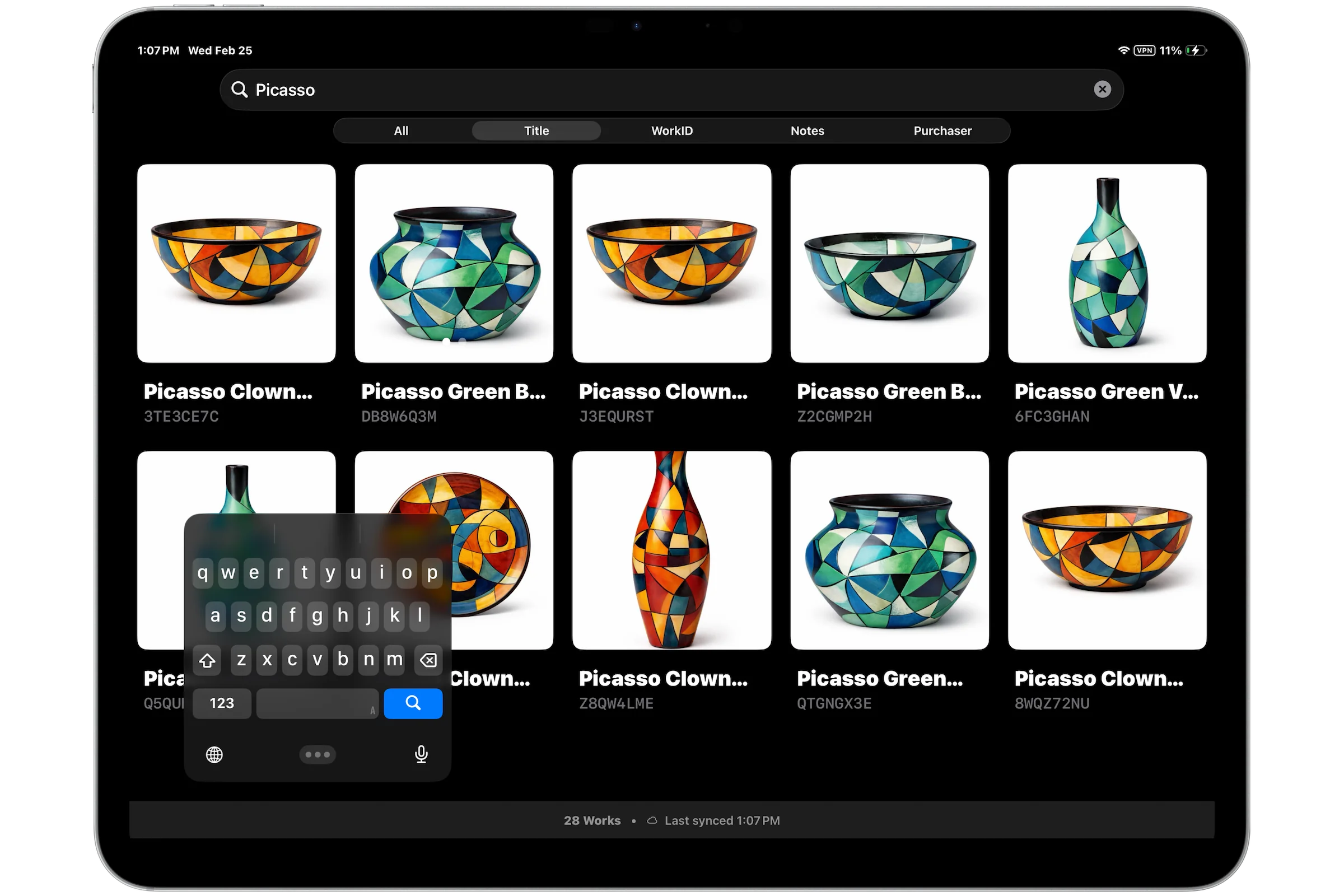Click the work ID text 8WQZ72NU

(x=1052, y=703)
